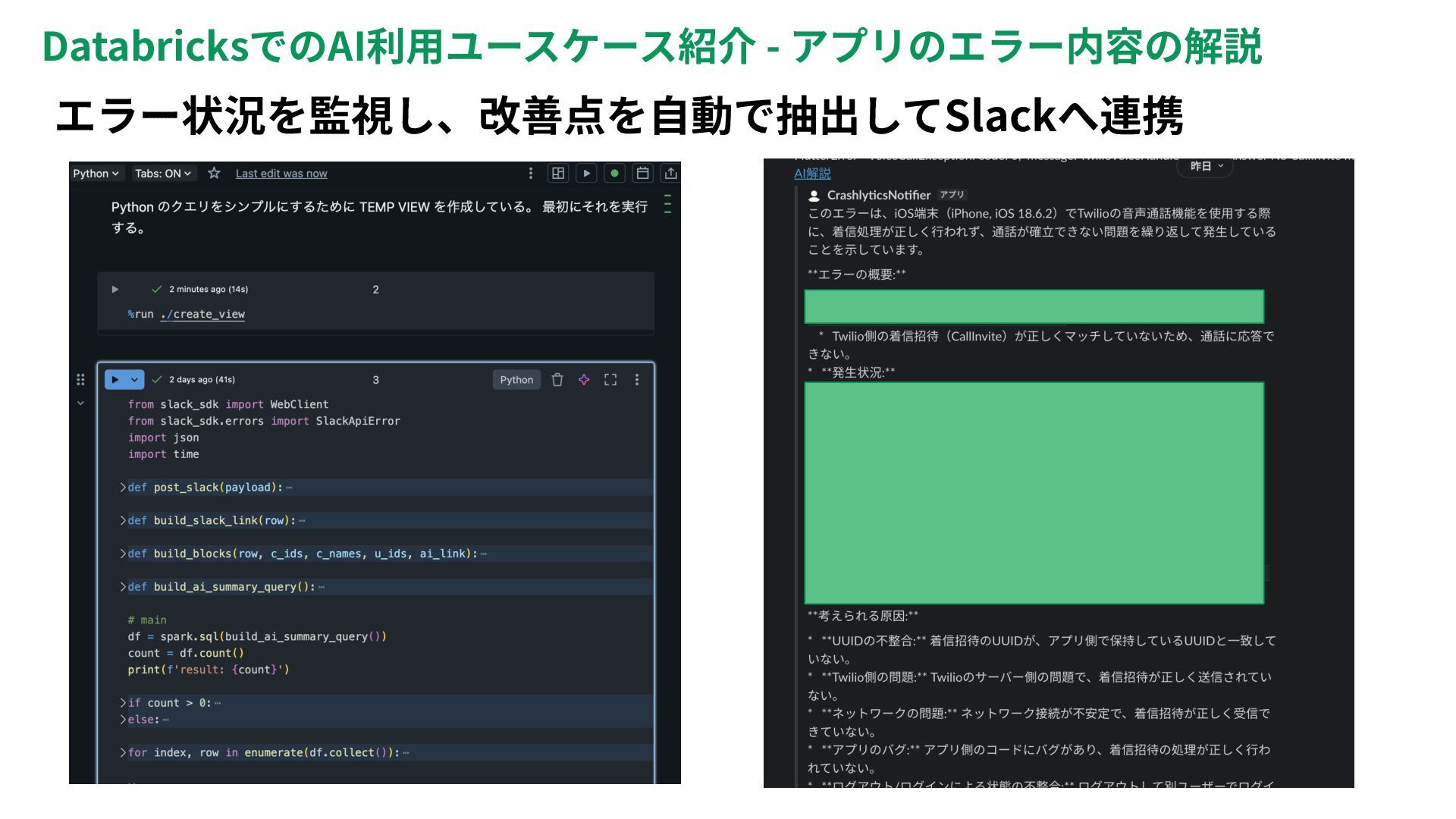The height and width of the screenshot is (819, 1456).
Task: Open the Python language dropdown in the header
Action: (x=96, y=173)
